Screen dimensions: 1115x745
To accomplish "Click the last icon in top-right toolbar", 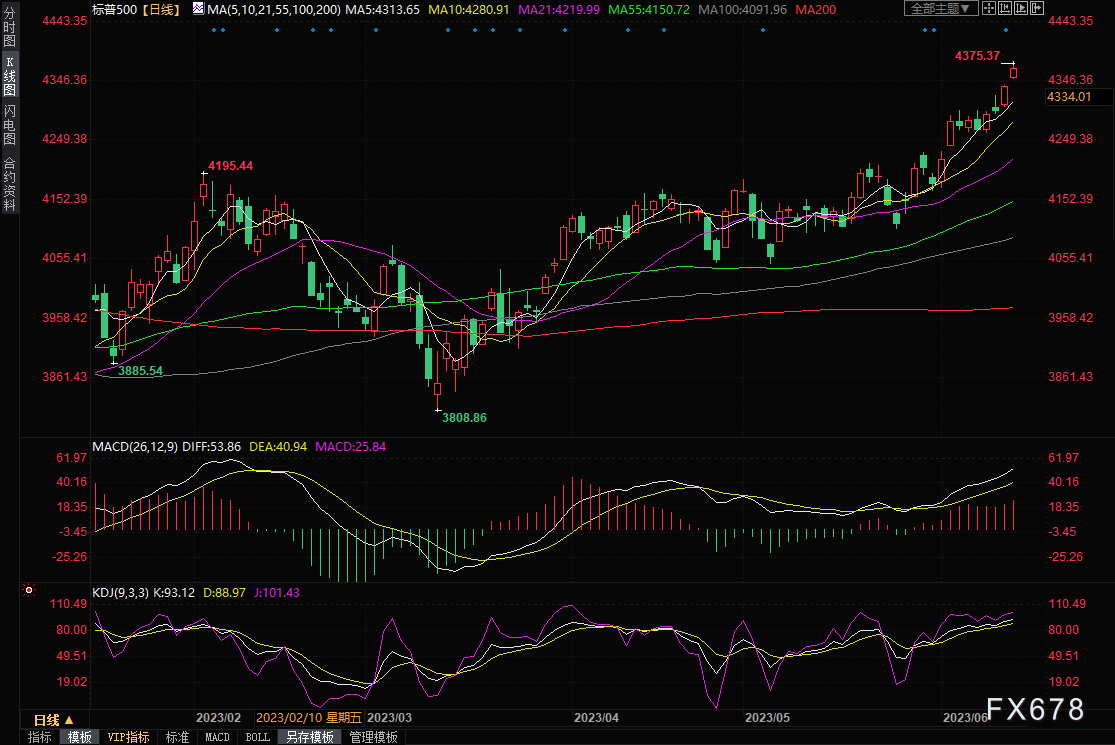I will (1036, 8).
